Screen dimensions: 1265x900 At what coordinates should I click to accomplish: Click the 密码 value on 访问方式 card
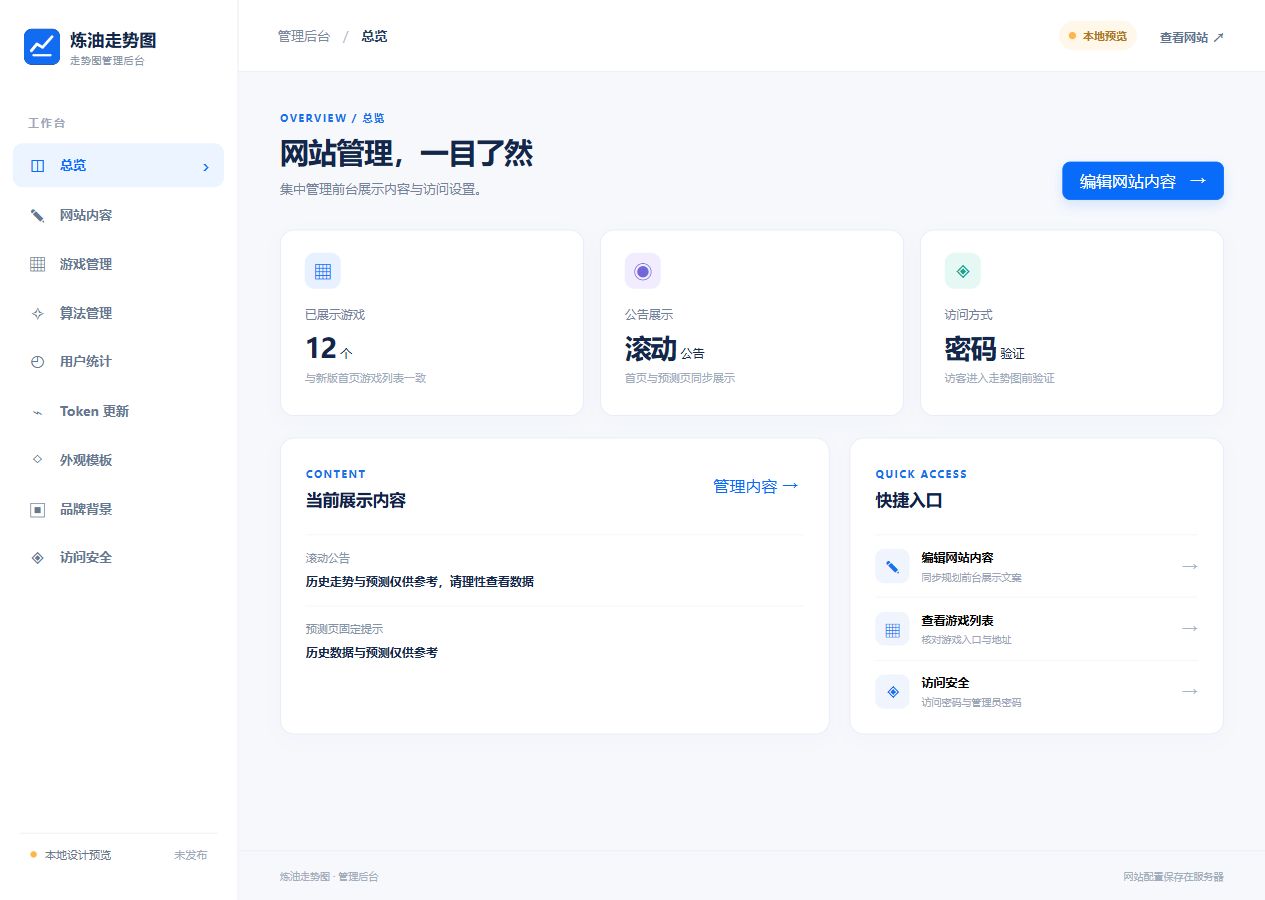point(971,348)
